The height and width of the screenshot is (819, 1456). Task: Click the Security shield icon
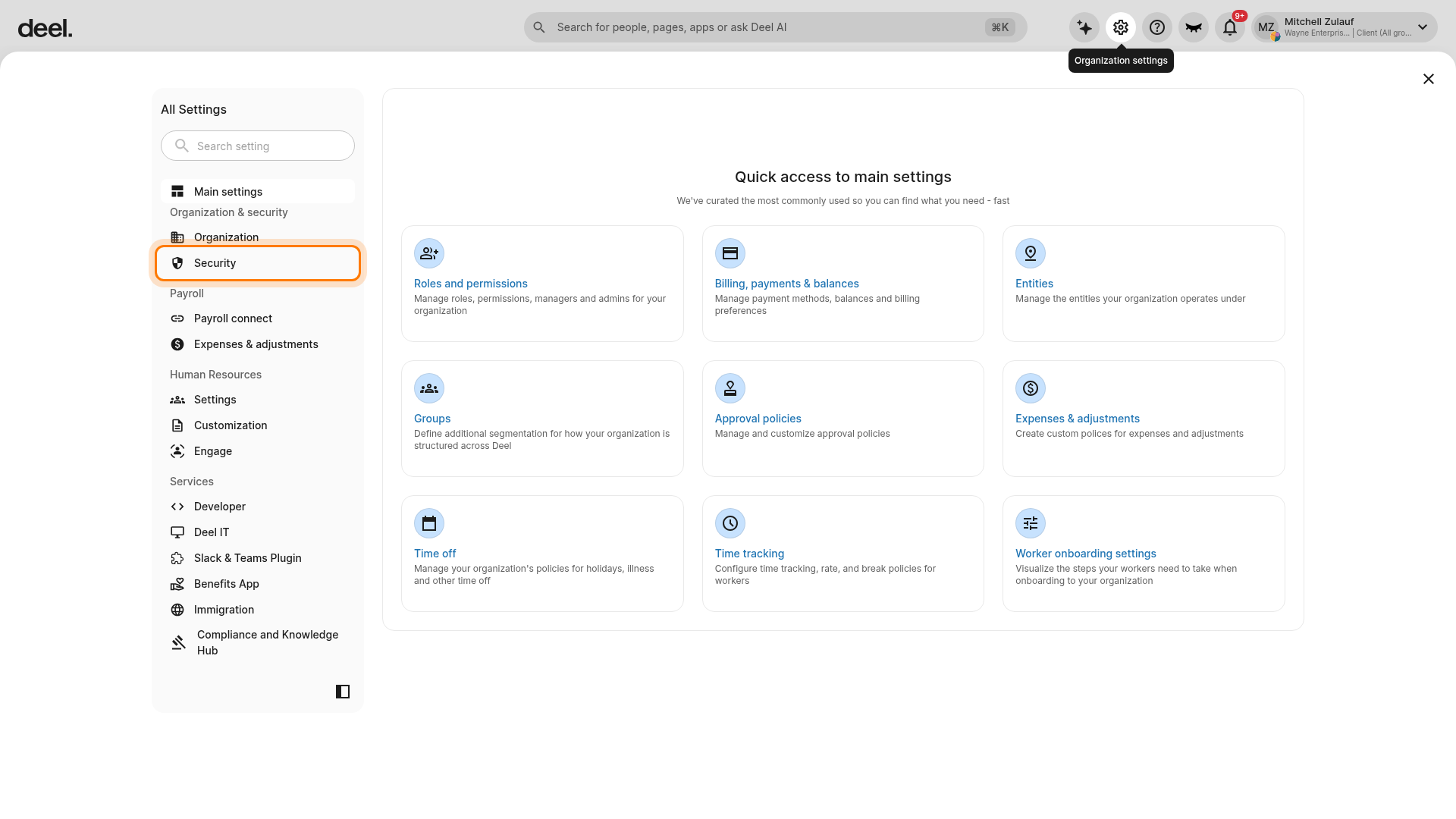[x=177, y=263]
